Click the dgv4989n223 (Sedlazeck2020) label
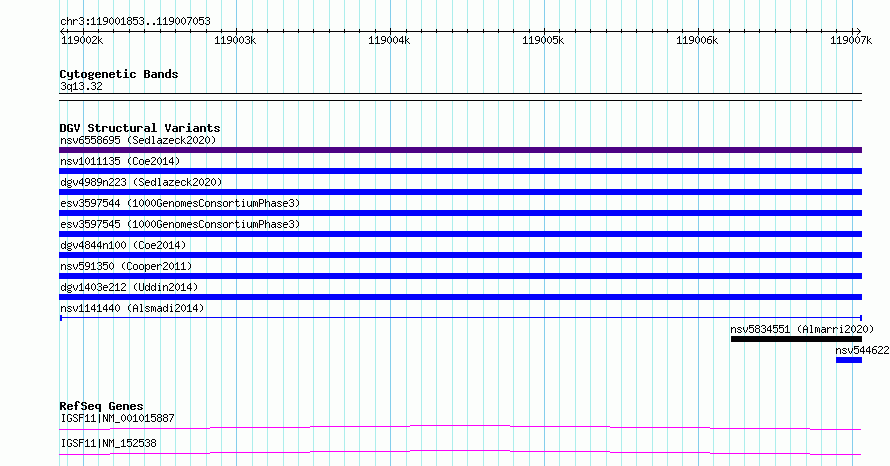This screenshot has width=890, height=466. [x=141, y=182]
